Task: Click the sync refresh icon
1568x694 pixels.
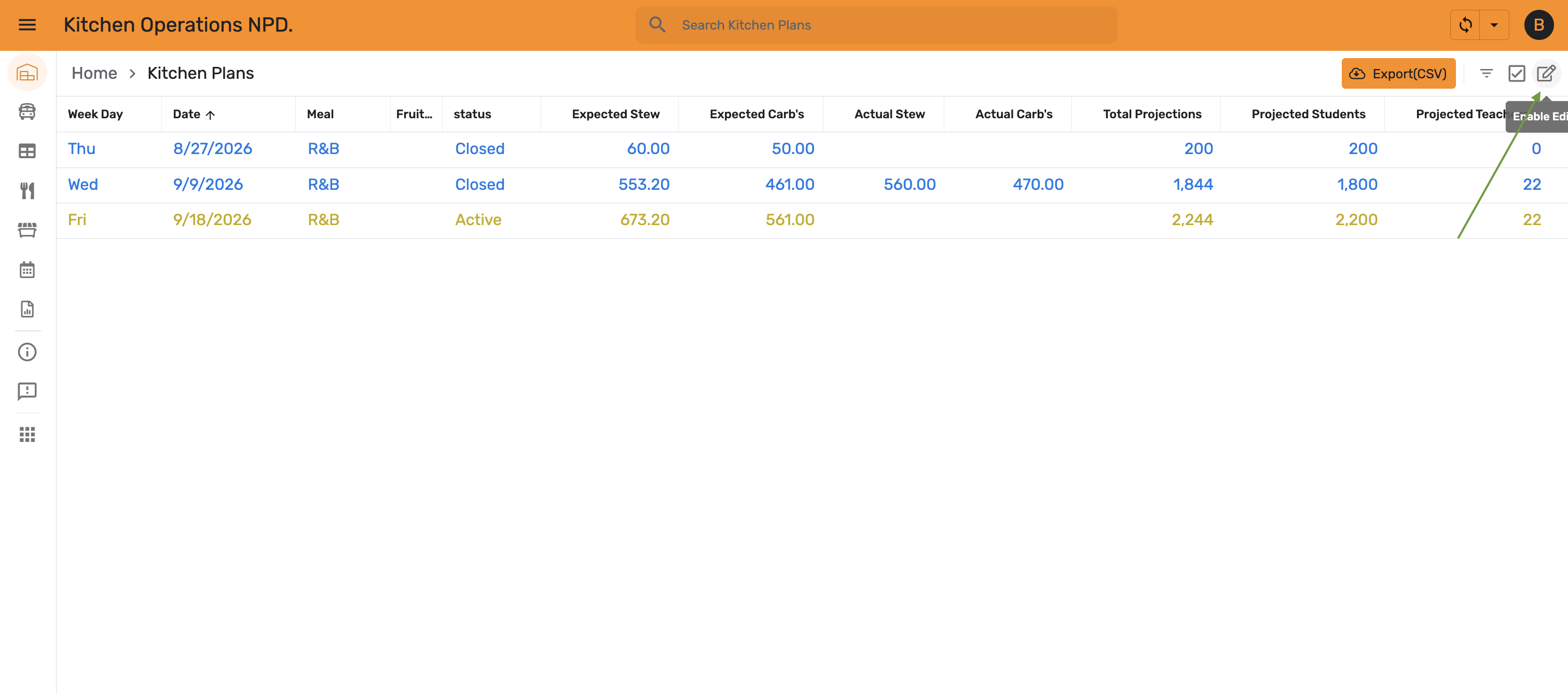Action: click(1465, 25)
